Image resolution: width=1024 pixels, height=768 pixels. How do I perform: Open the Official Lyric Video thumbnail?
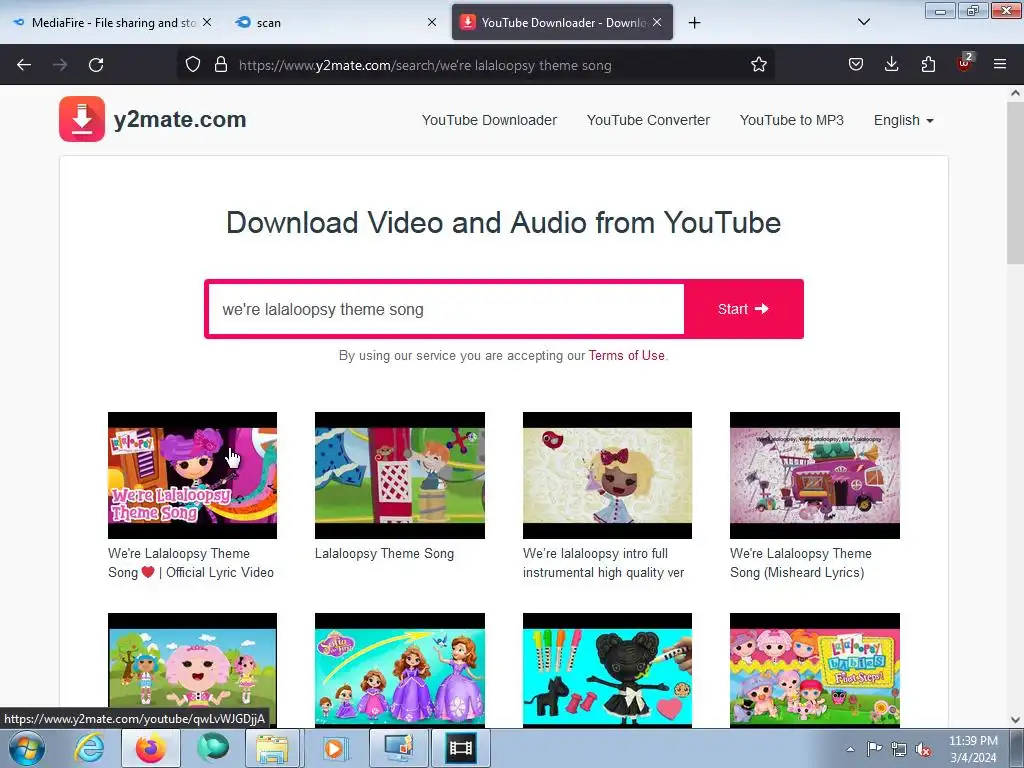pyautogui.click(x=192, y=475)
